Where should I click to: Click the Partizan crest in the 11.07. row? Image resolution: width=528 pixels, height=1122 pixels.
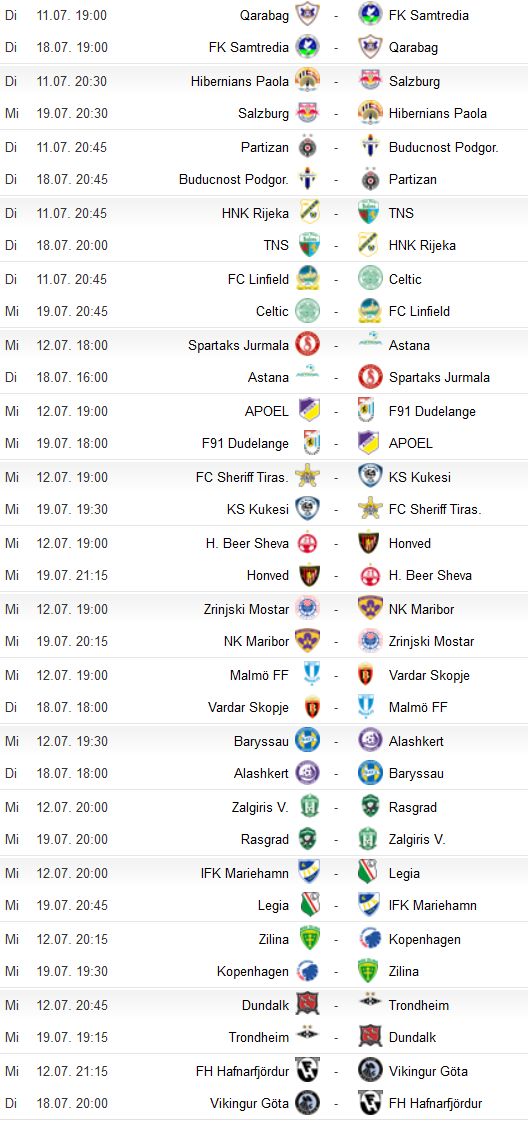click(308, 146)
